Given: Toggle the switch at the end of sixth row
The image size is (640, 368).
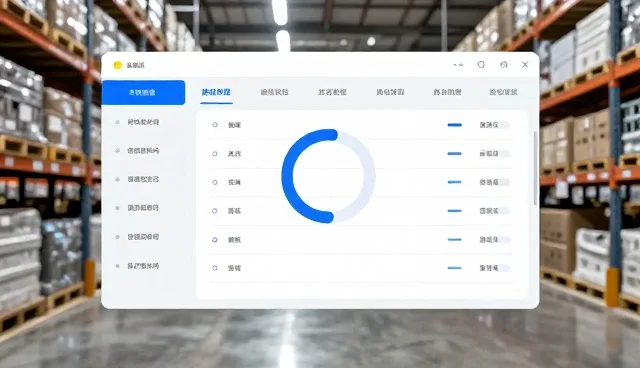Looking at the screenshot, I should coord(503,268).
